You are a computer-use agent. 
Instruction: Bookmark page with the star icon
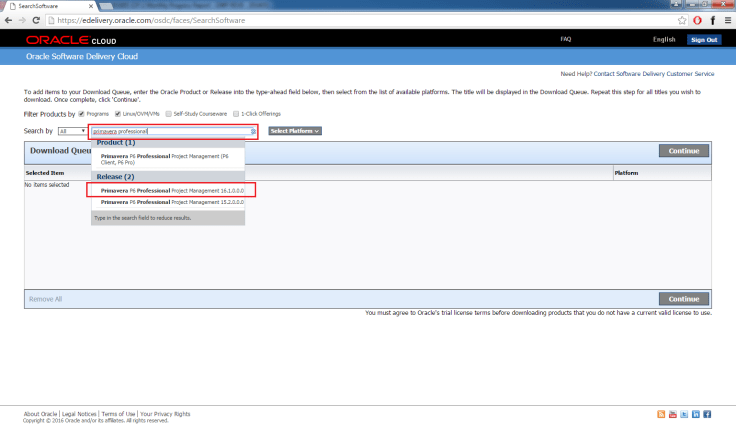(682, 20)
